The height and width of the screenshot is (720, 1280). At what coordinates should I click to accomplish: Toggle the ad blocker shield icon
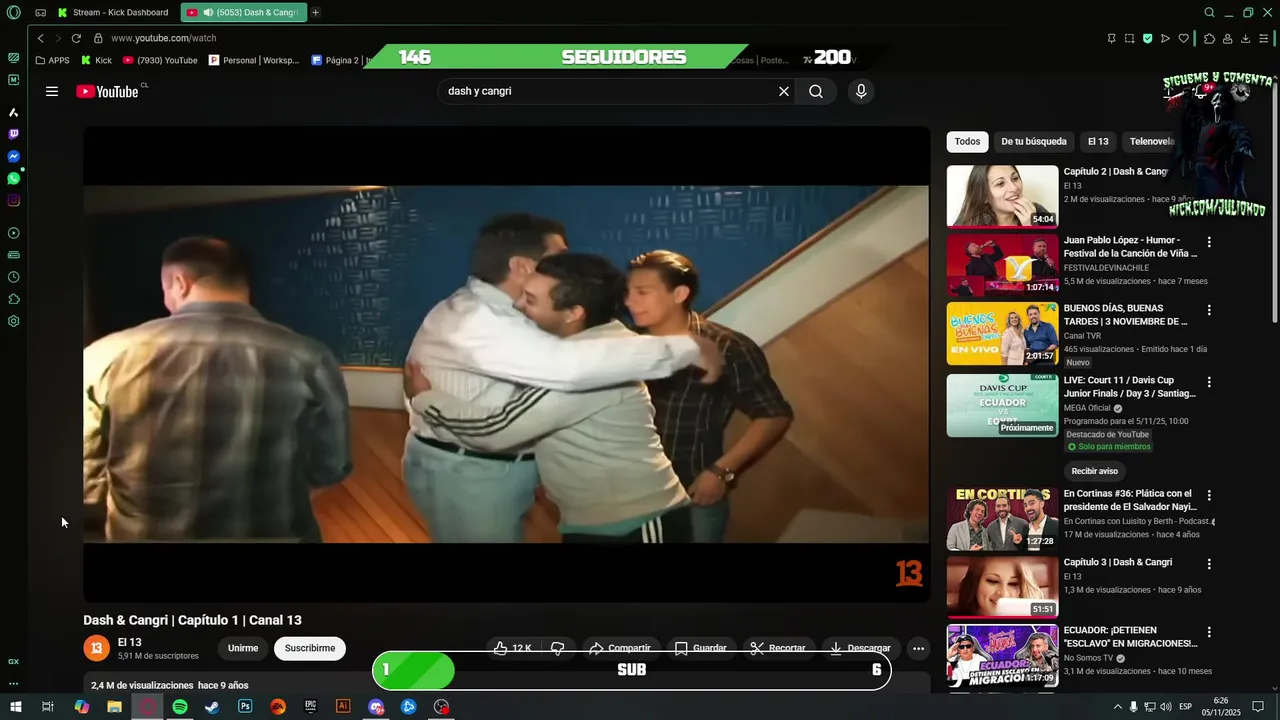(x=1147, y=38)
